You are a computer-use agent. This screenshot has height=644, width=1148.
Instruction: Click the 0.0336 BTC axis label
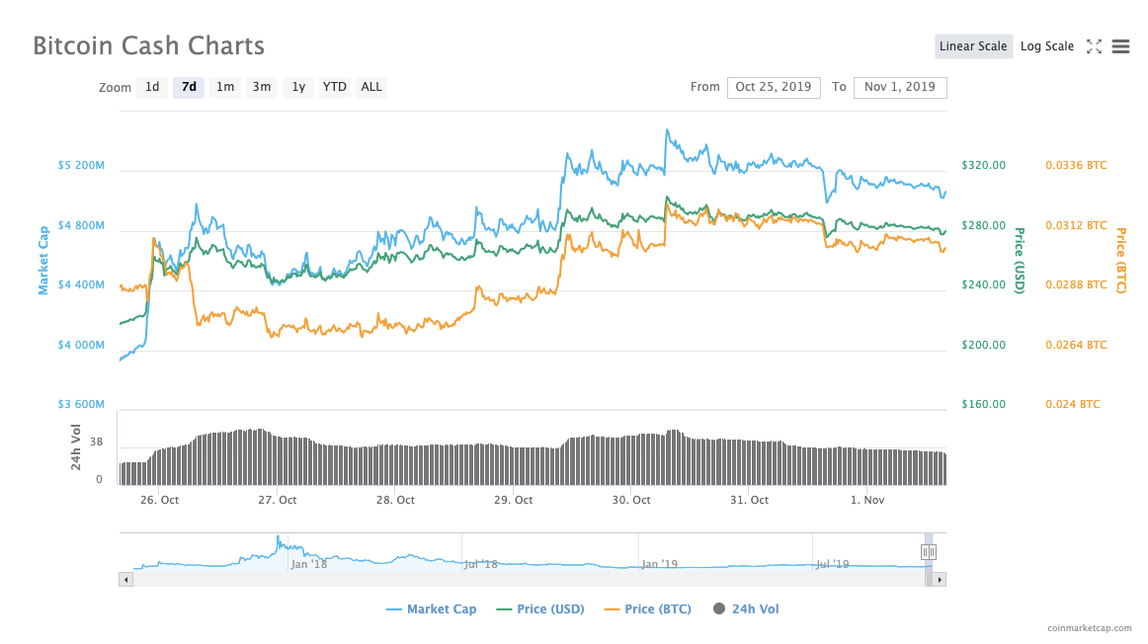tap(1076, 165)
